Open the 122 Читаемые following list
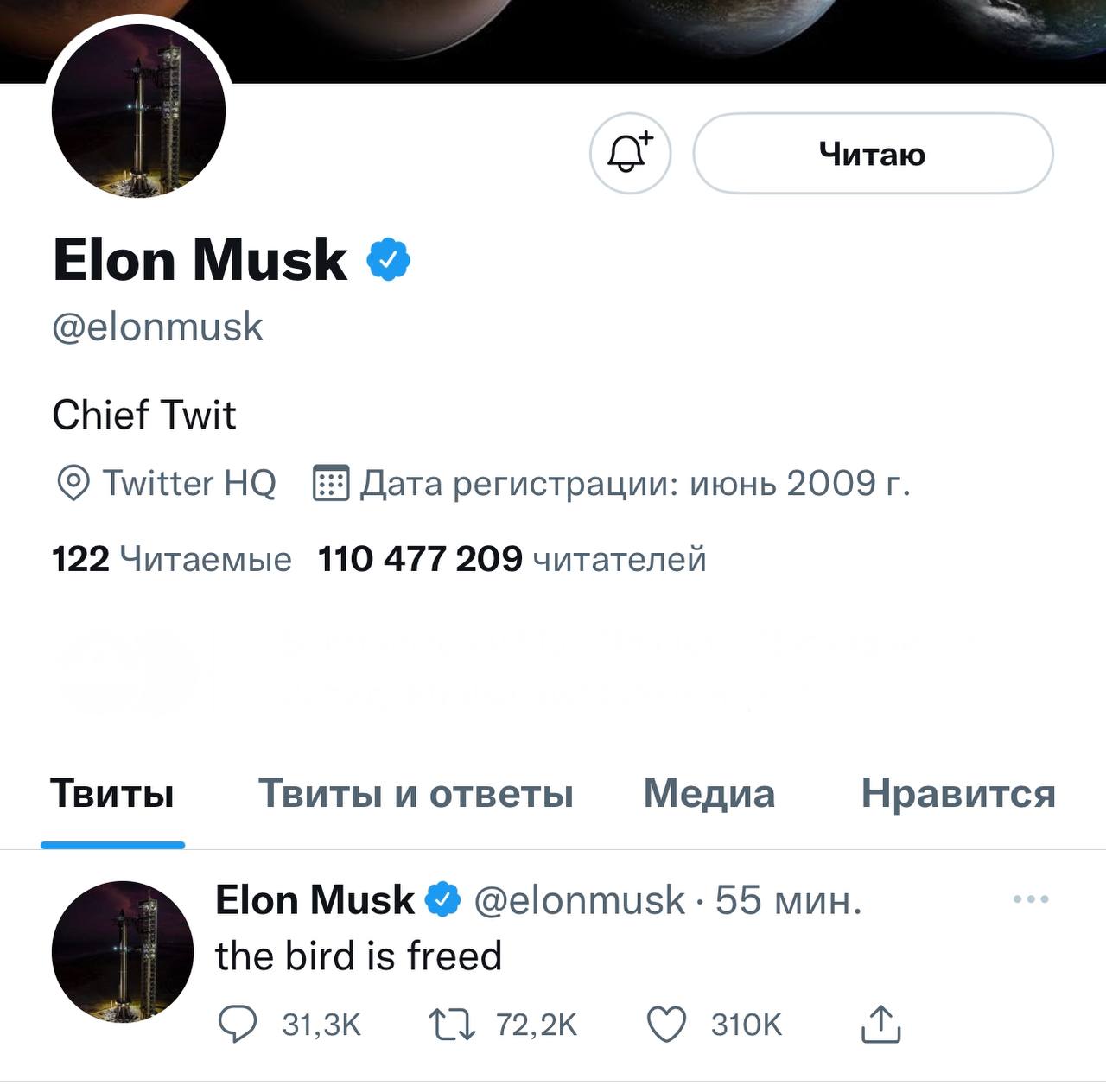The height and width of the screenshot is (1092, 1106). [171, 559]
